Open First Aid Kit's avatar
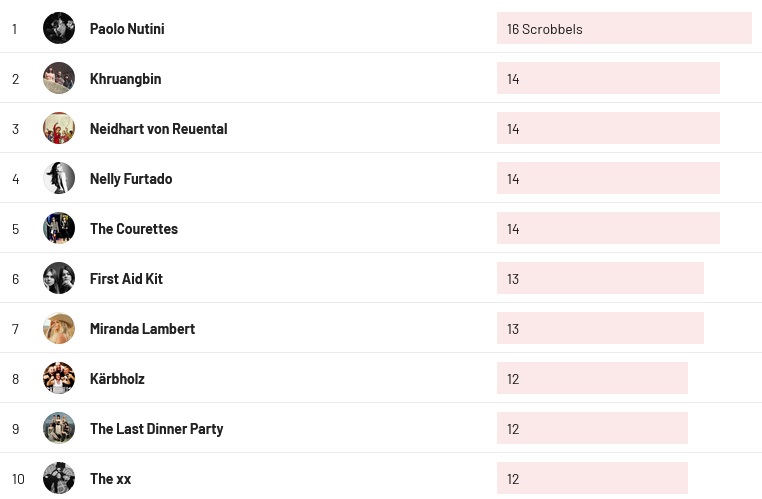The width and height of the screenshot is (762, 499). tap(59, 278)
